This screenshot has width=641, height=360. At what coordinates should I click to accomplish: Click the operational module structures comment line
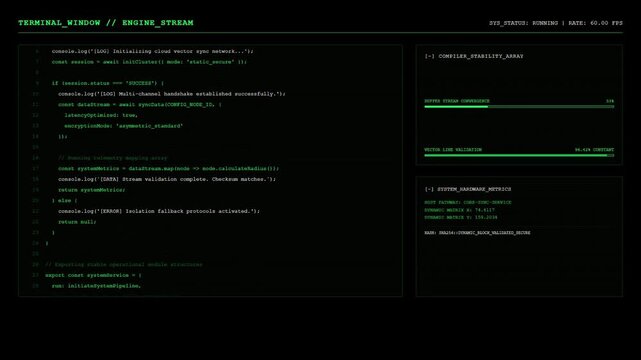pyautogui.click(x=123, y=265)
